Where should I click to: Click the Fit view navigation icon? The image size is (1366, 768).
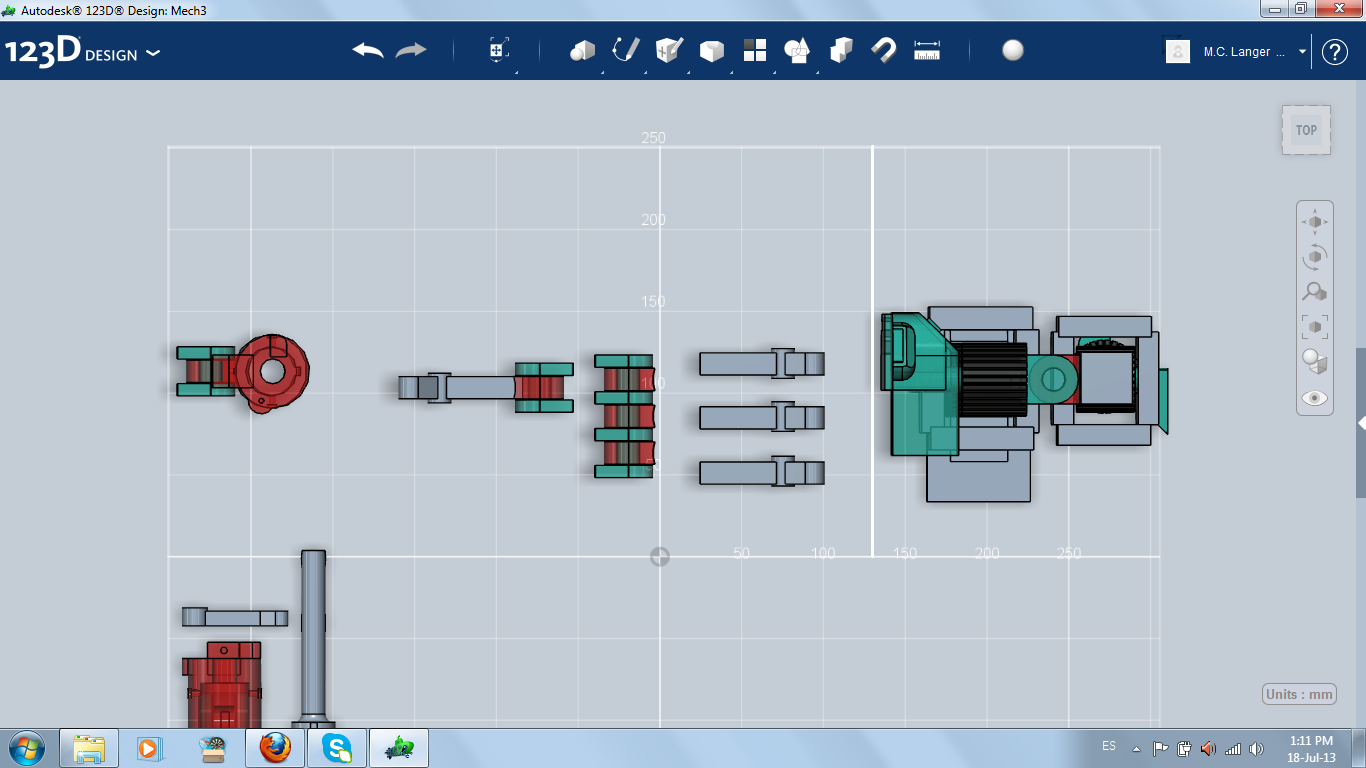tap(1315, 327)
